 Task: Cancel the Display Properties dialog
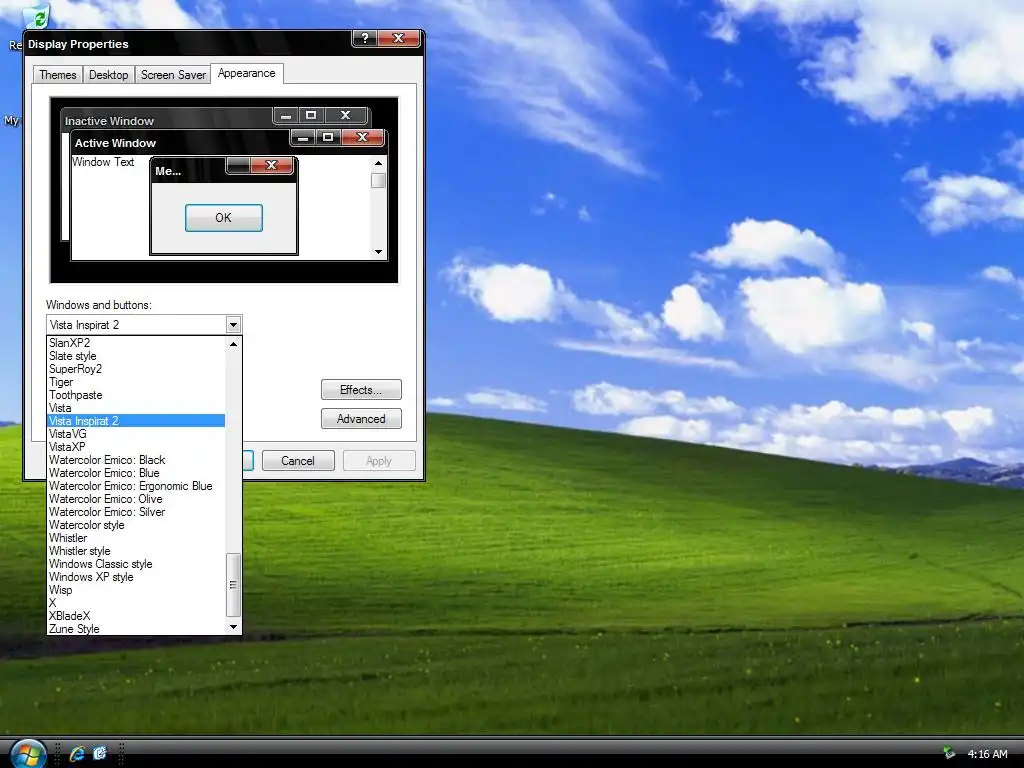[x=298, y=461]
